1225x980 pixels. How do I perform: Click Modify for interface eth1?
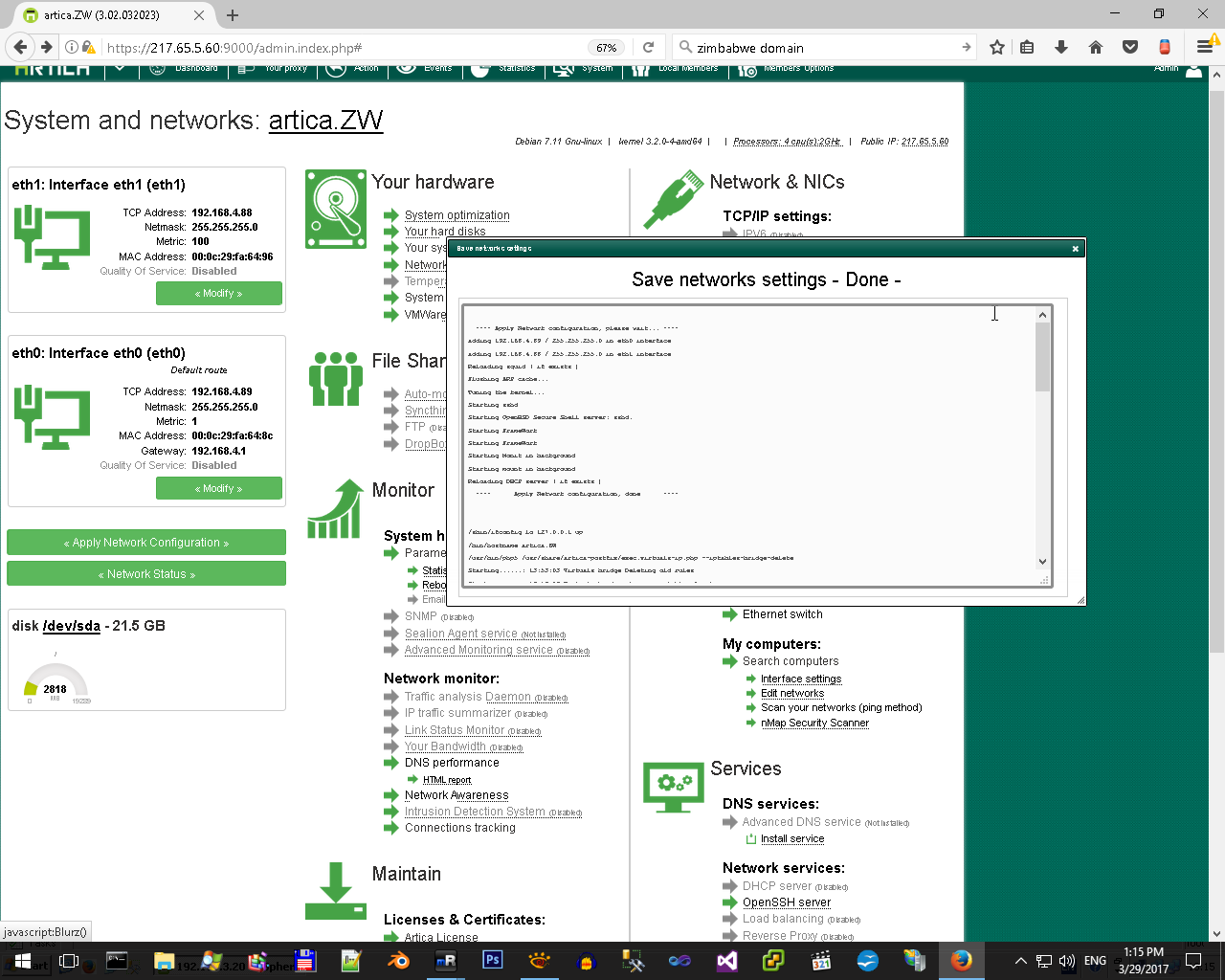(x=219, y=294)
